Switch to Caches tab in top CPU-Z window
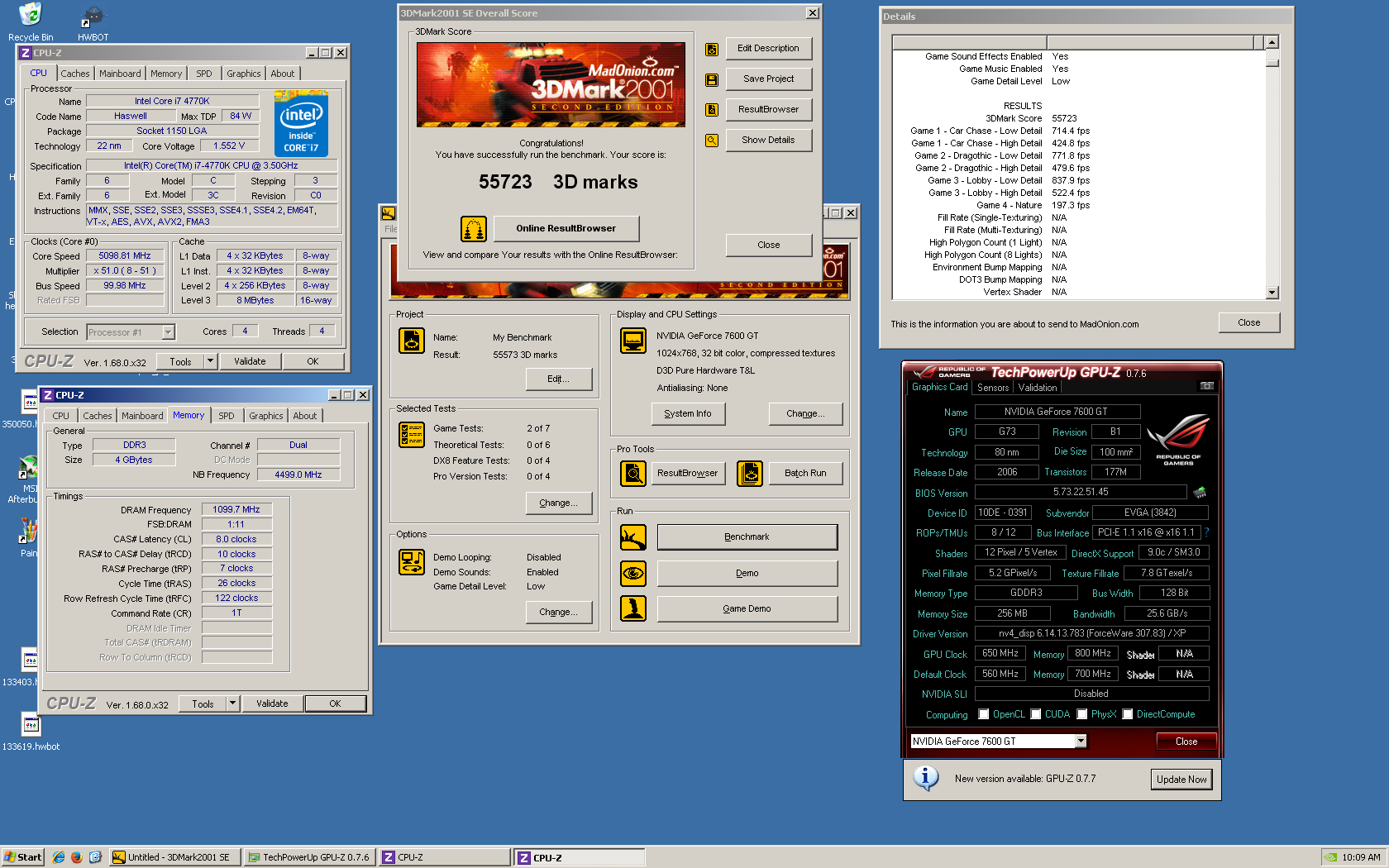 pyautogui.click(x=74, y=74)
